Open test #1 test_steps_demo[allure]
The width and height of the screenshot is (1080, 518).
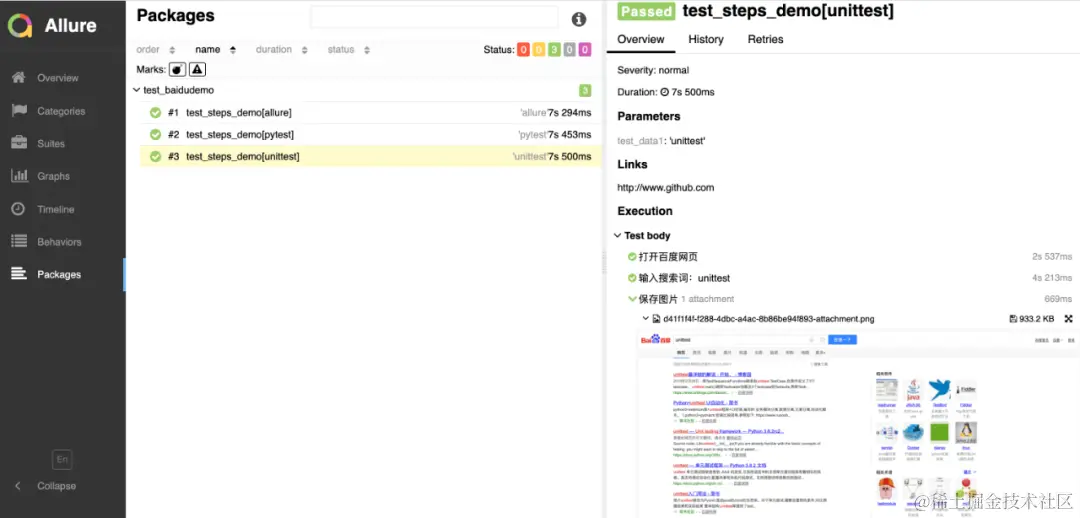pos(371,113)
